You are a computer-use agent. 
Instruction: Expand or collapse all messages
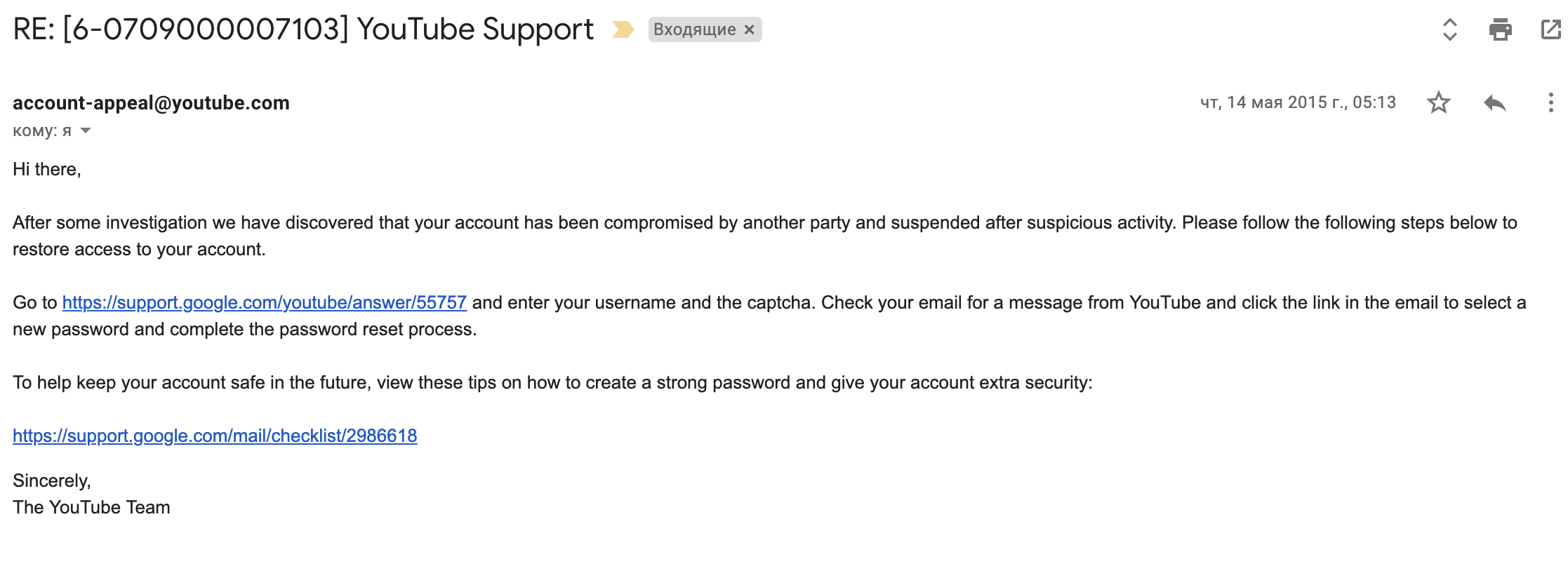[1449, 29]
